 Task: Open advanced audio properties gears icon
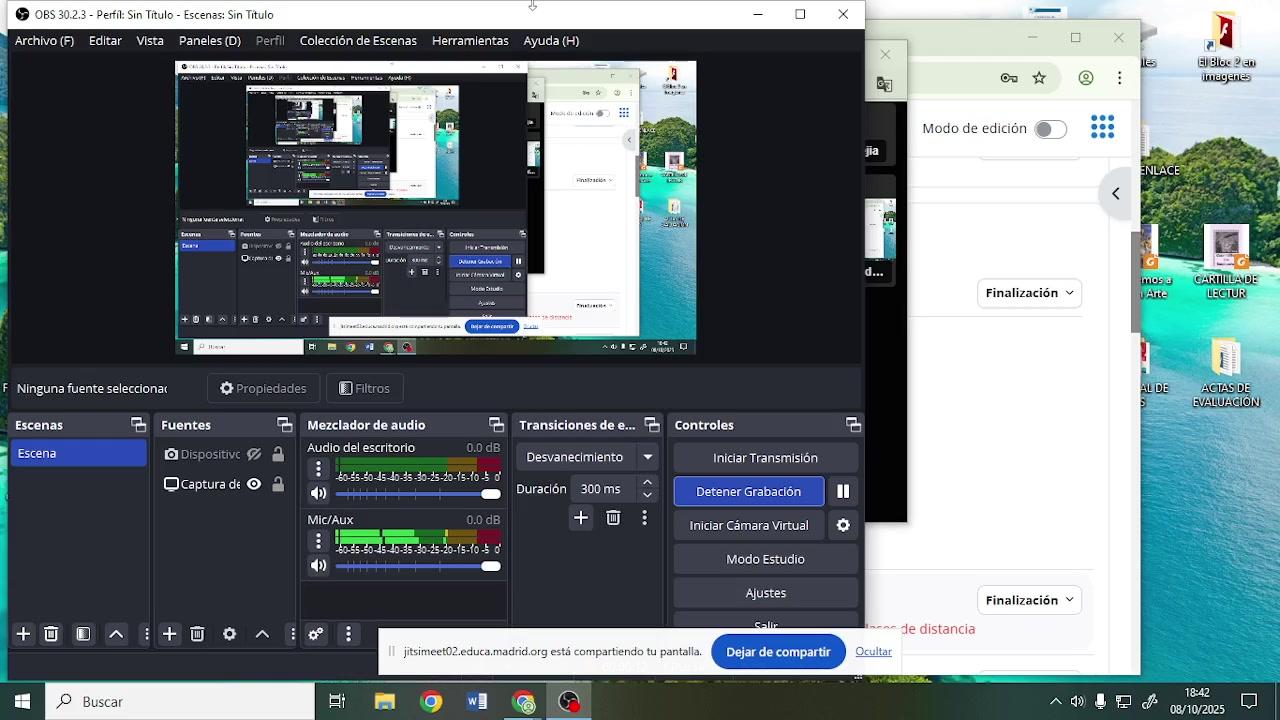coord(316,634)
